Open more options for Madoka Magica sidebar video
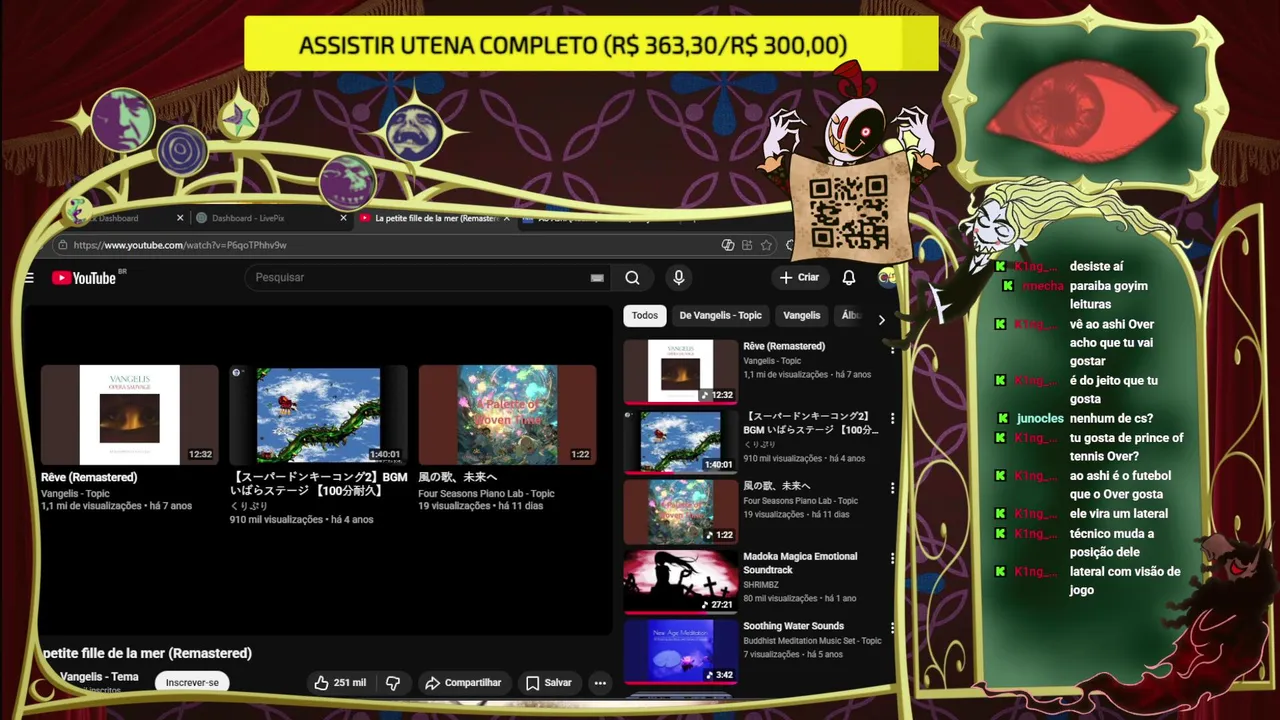This screenshot has height=720, width=1280. [892, 559]
